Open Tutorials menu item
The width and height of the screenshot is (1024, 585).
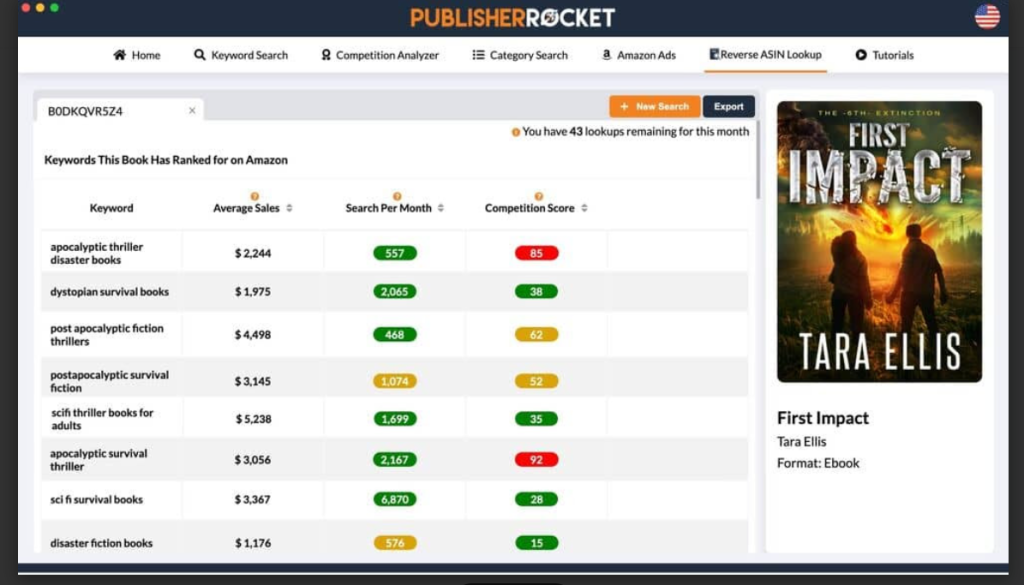point(885,55)
